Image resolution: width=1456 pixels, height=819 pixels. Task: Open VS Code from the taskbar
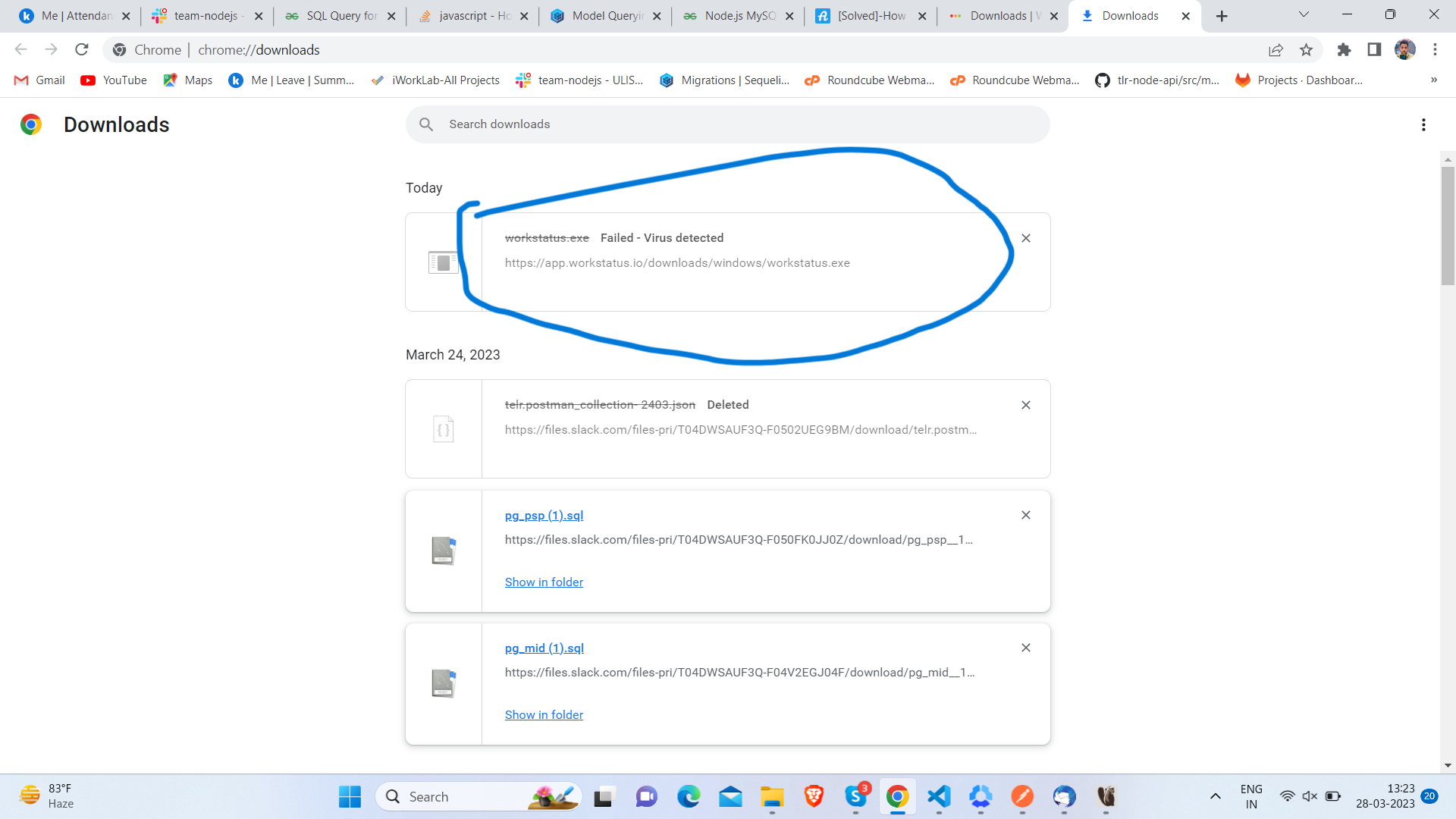coord(939,796)
